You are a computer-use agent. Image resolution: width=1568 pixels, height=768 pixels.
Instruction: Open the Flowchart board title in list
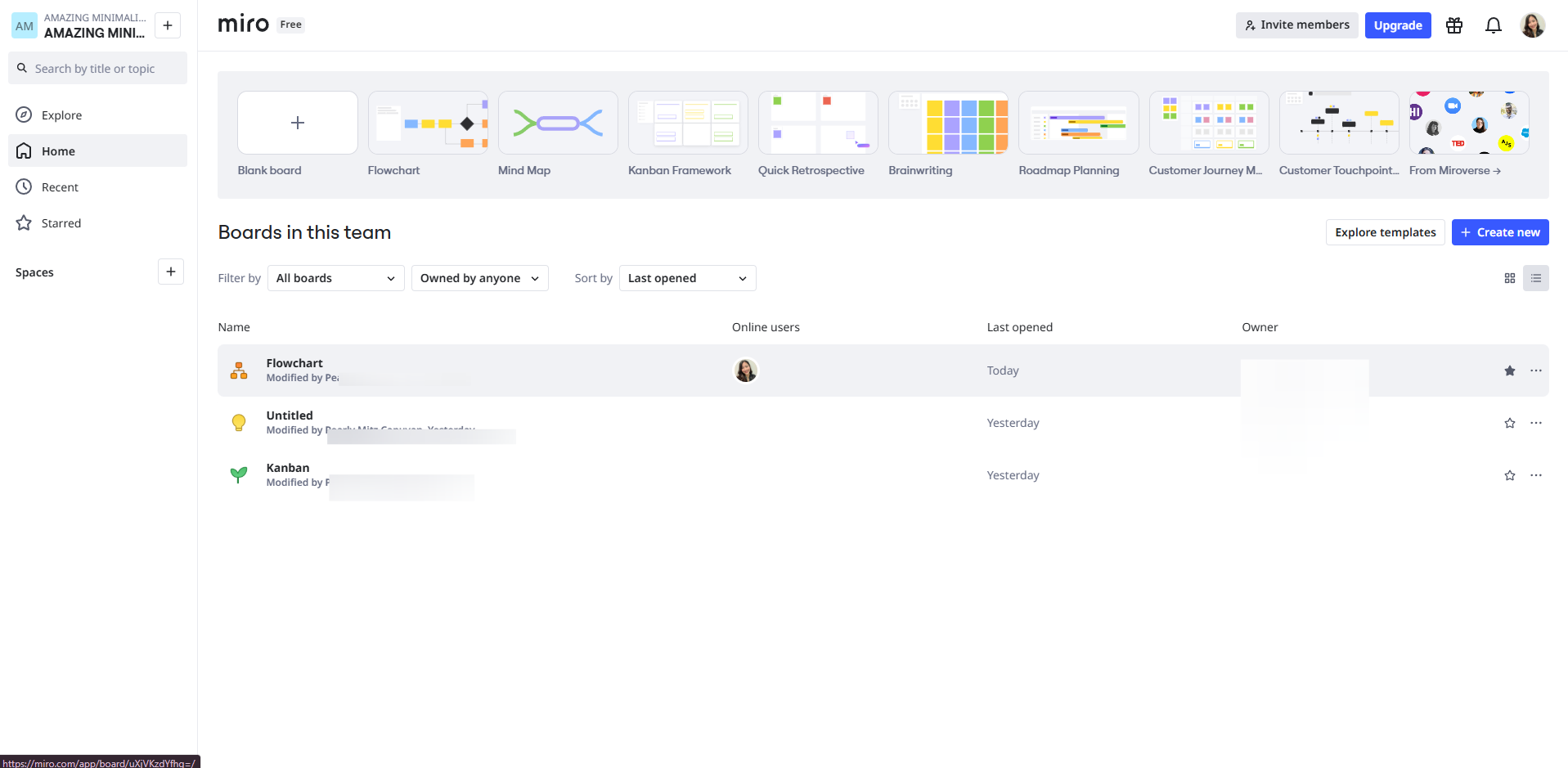pos(294,363)
